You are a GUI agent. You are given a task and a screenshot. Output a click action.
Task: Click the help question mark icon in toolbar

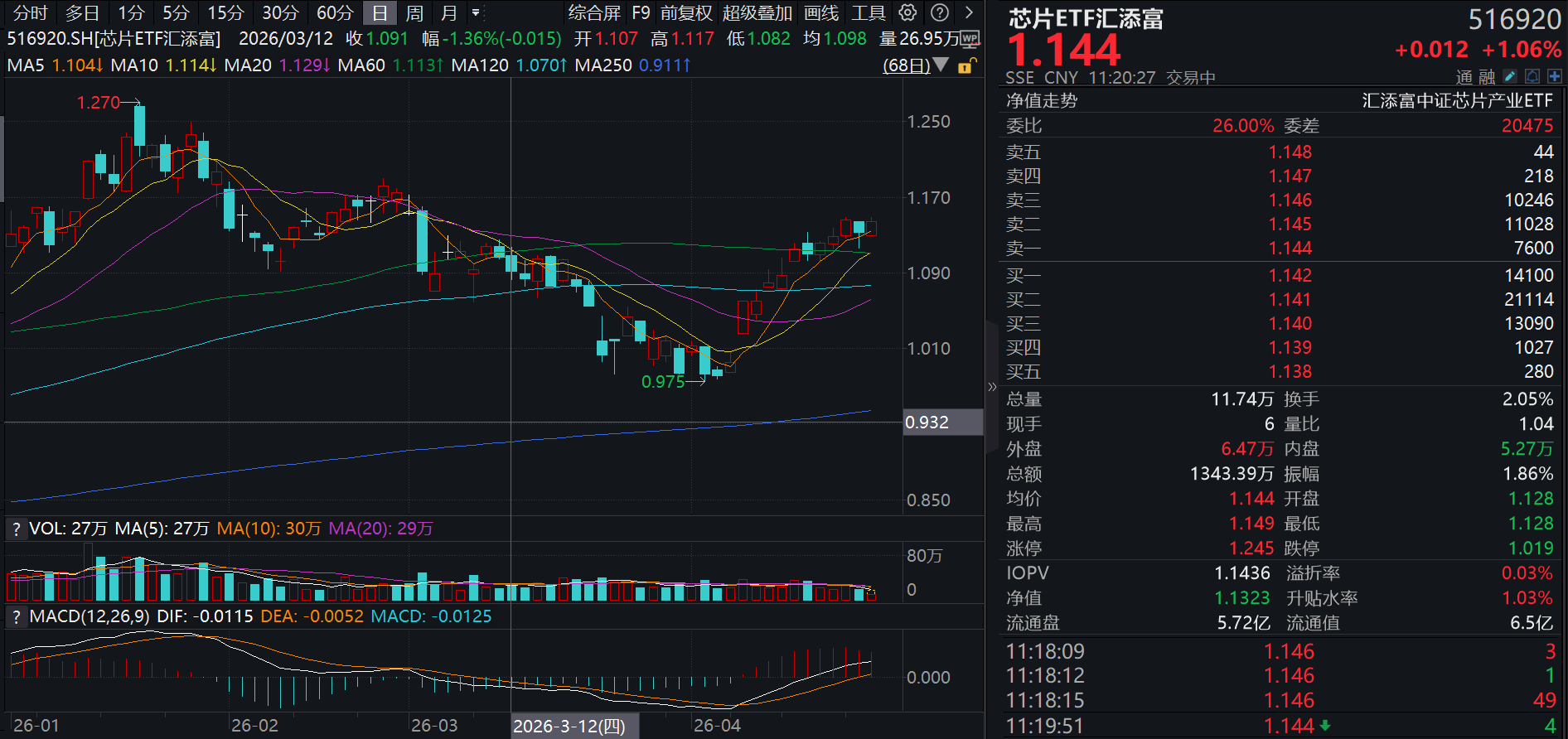tap(940, 12)
